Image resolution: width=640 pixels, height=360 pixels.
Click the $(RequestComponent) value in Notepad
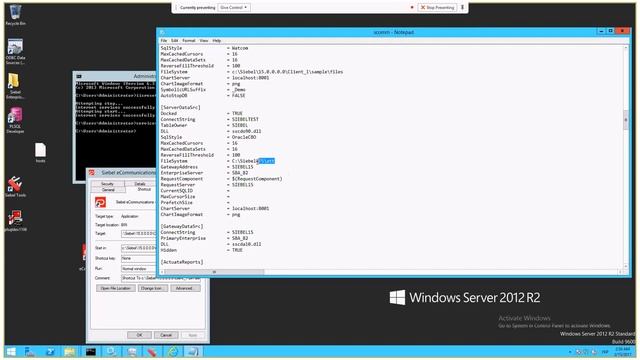[257, 179]
